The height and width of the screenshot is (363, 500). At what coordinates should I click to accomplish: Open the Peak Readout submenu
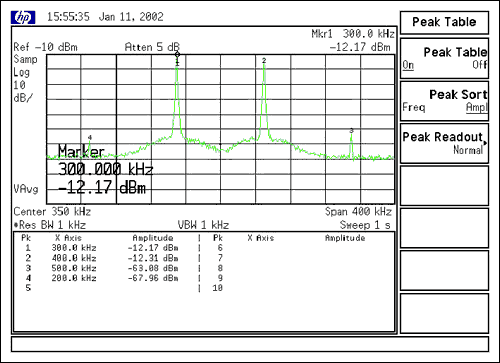(x=444, y=143)
